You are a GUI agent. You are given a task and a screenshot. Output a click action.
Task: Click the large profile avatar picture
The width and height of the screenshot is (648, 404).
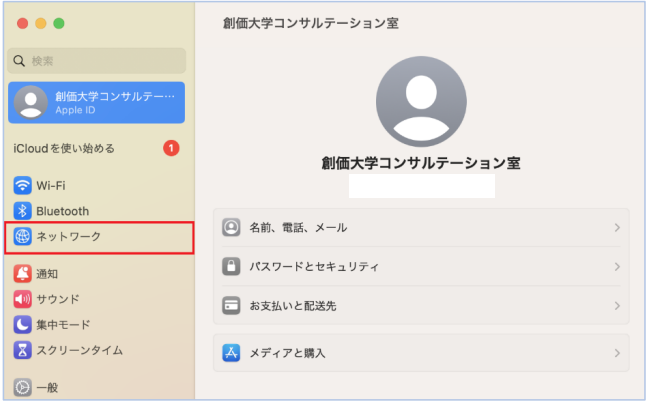click(421, 102)
